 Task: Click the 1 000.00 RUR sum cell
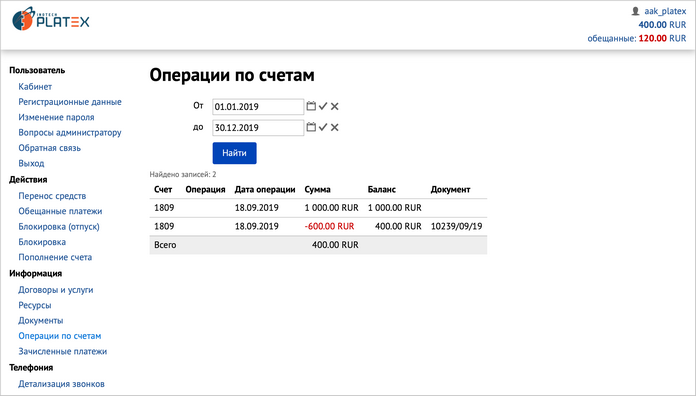tap(332, 208)
